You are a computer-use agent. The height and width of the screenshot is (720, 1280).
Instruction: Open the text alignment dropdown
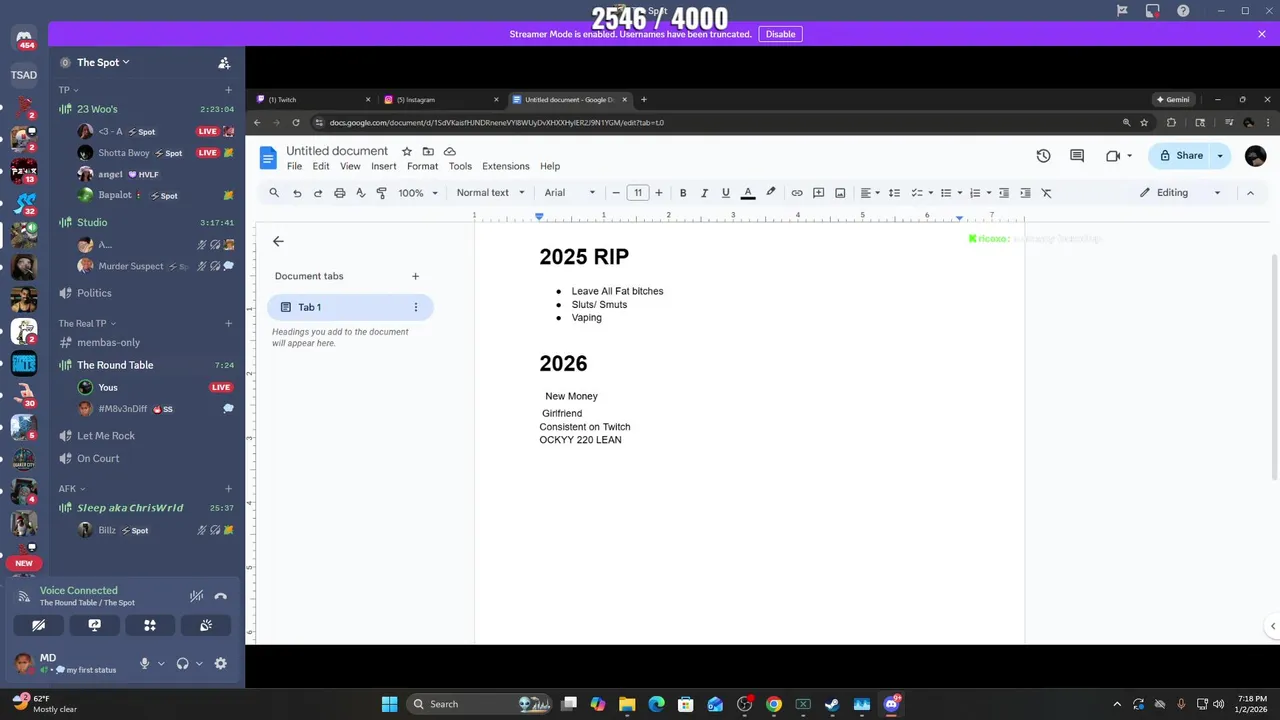(870, 193)
